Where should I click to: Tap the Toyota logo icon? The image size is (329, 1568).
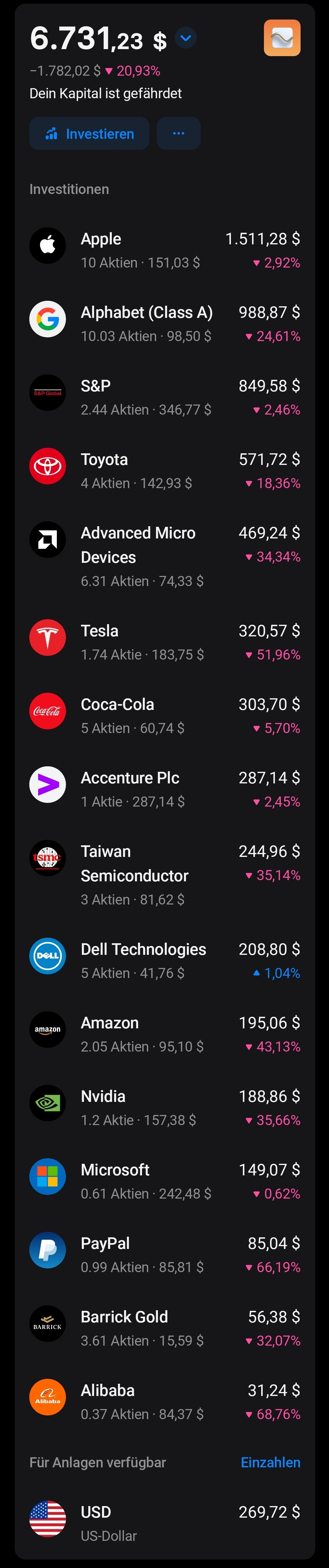[48, 466]
